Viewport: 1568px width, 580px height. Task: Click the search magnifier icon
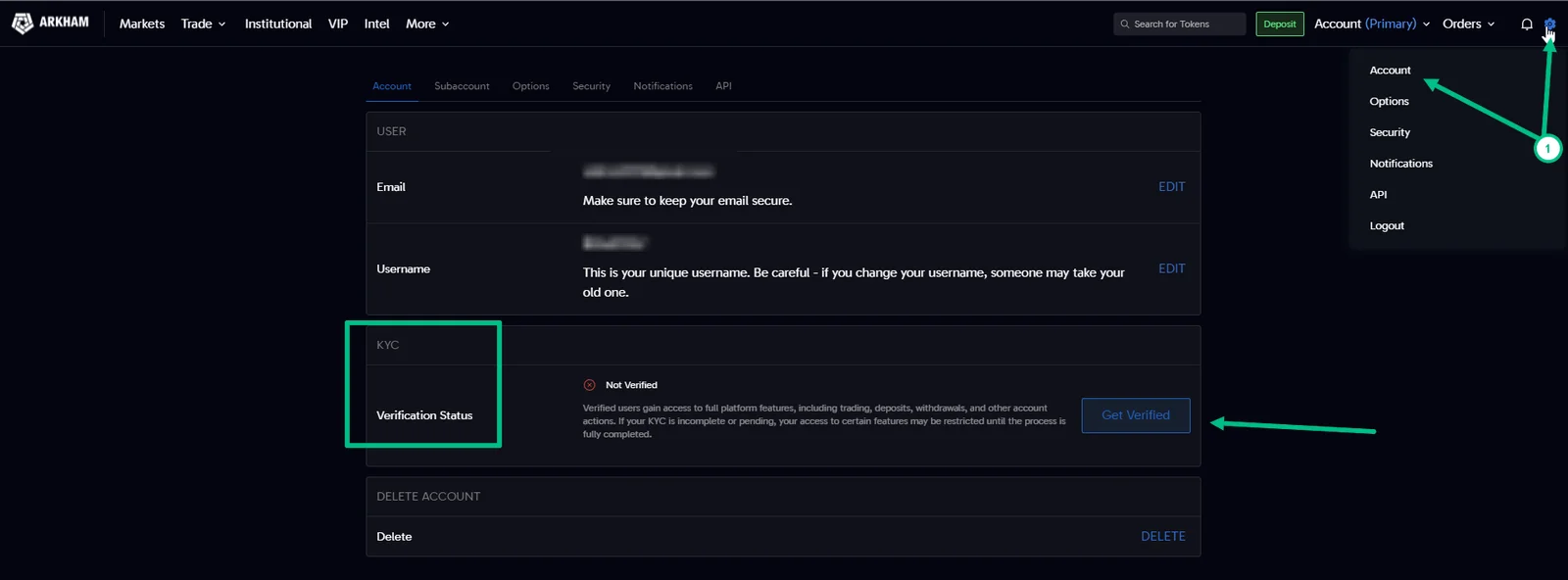1125,24
